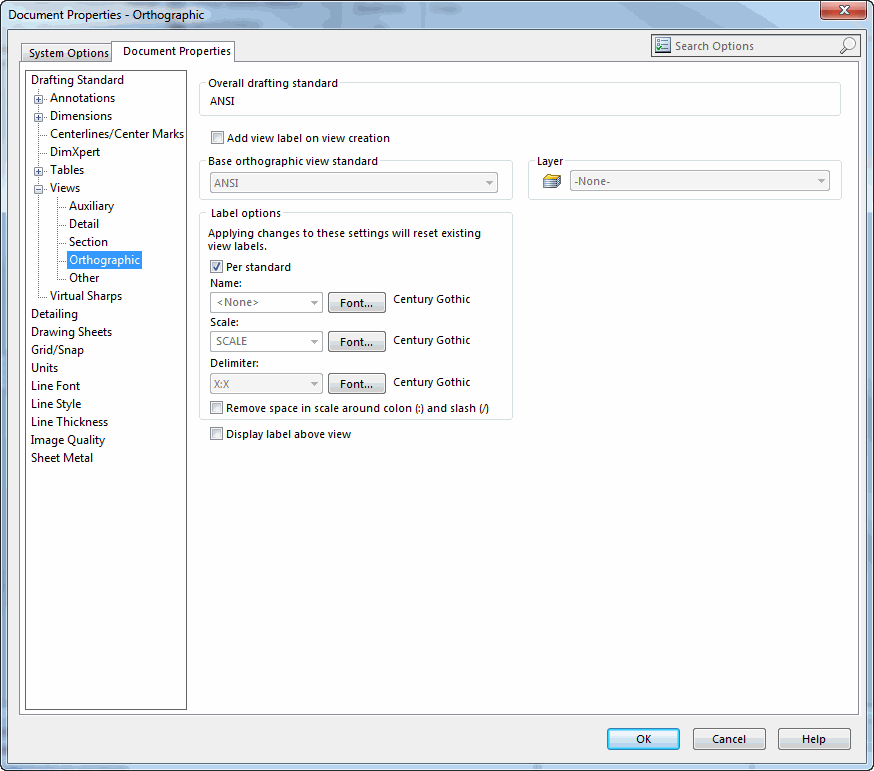The width and height of the screenshot is (874, 771).
Task: Expand the Tables tree node
Action: pyautogui.click(x=38, y=171)
